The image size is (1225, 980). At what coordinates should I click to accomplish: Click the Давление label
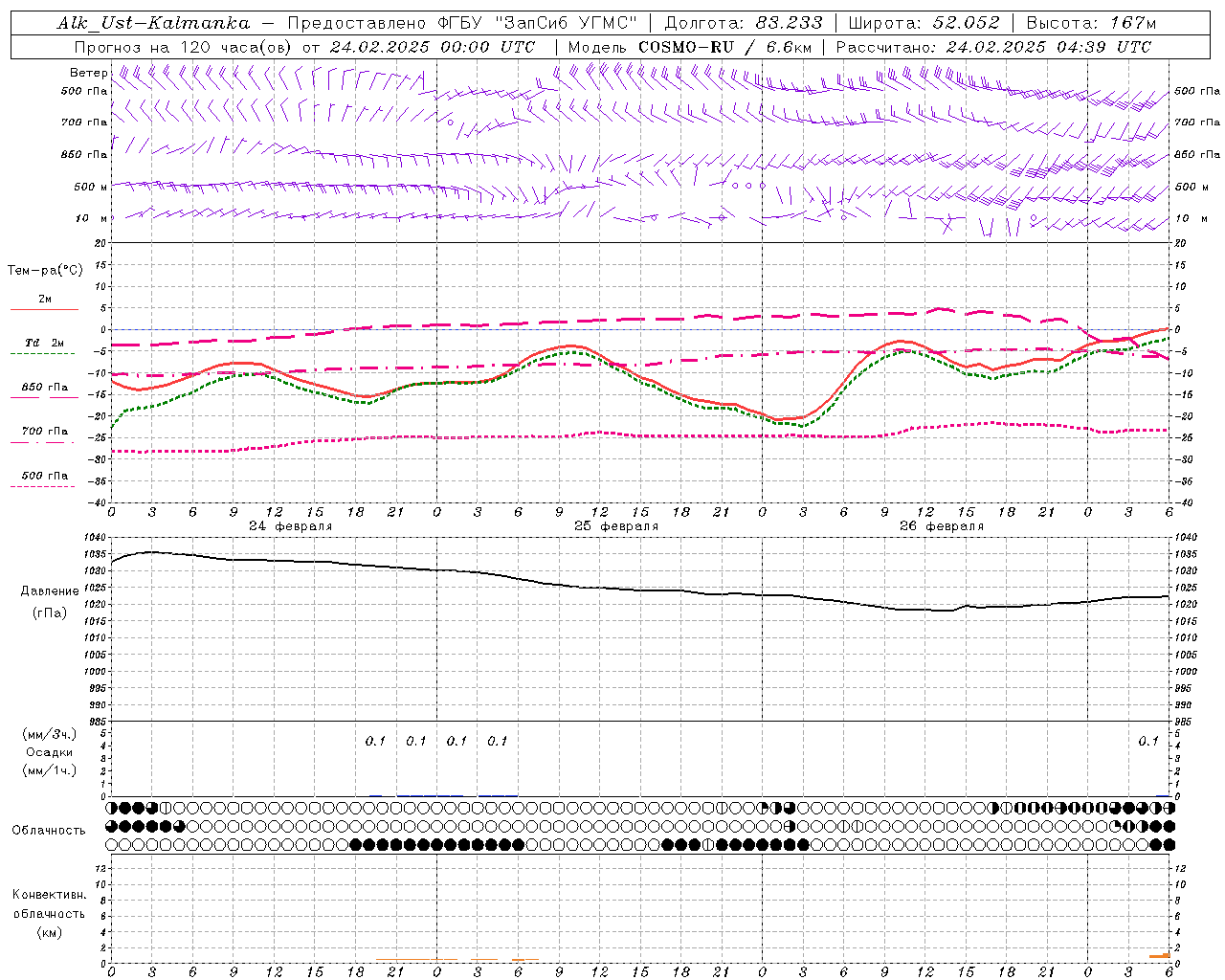click(50, 591)
